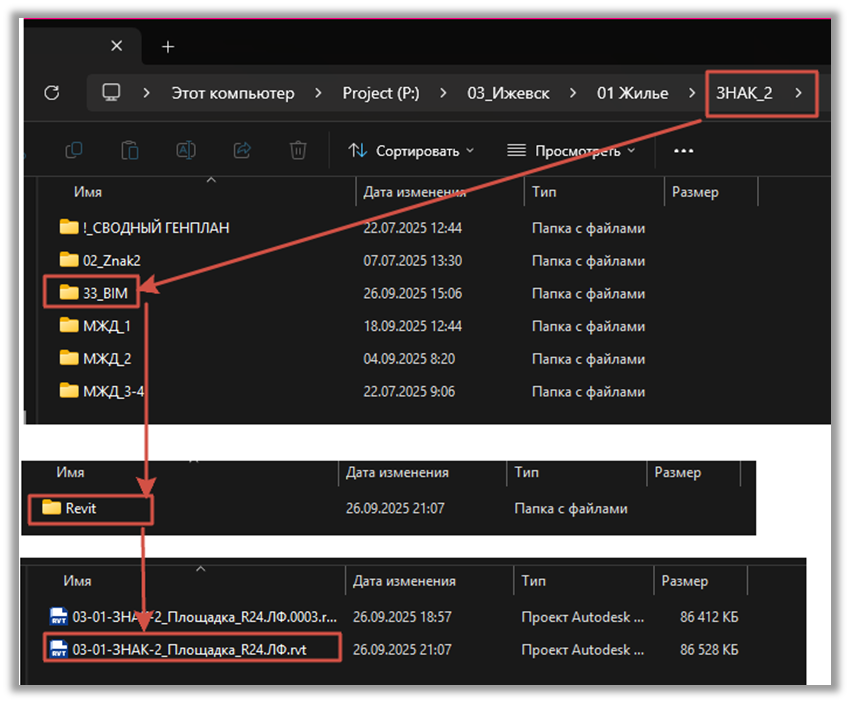The height and width of the screenshot is (703, 850).
Task: Open the Просмотреть dropdown
Action: (x=571, y=151)
